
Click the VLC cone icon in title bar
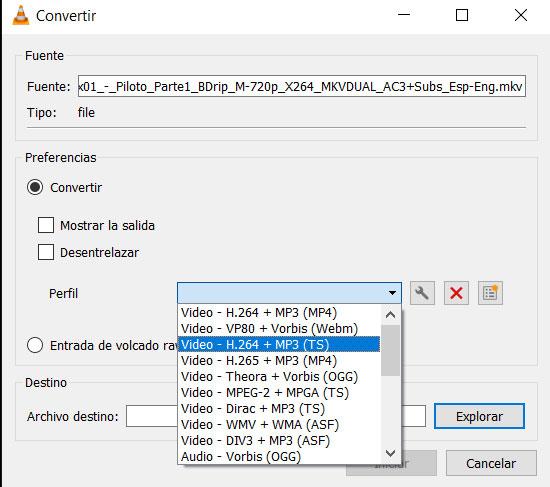(21, 15)
